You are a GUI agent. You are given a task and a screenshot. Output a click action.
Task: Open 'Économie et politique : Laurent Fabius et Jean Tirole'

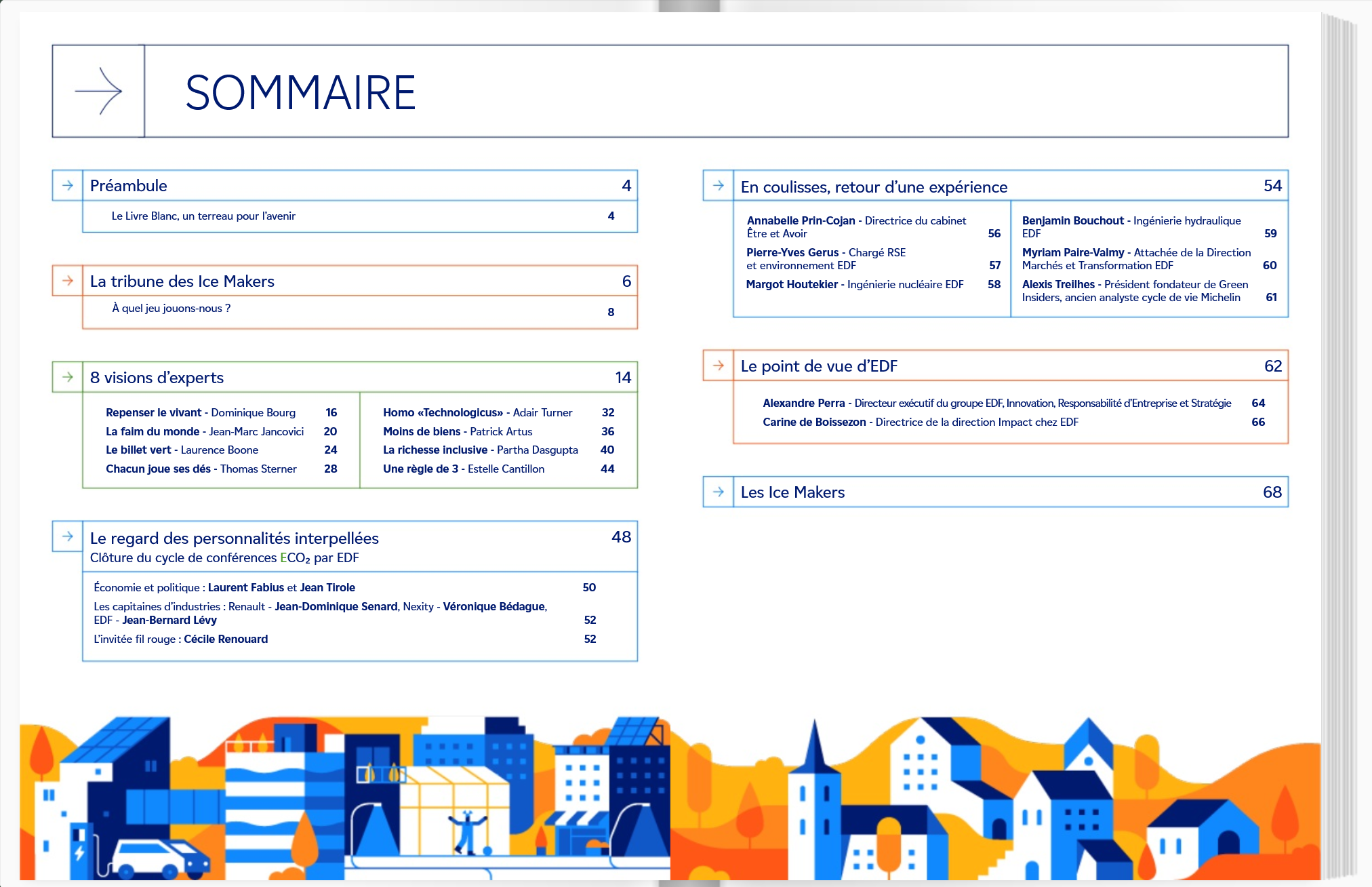[x=224, y=587]
